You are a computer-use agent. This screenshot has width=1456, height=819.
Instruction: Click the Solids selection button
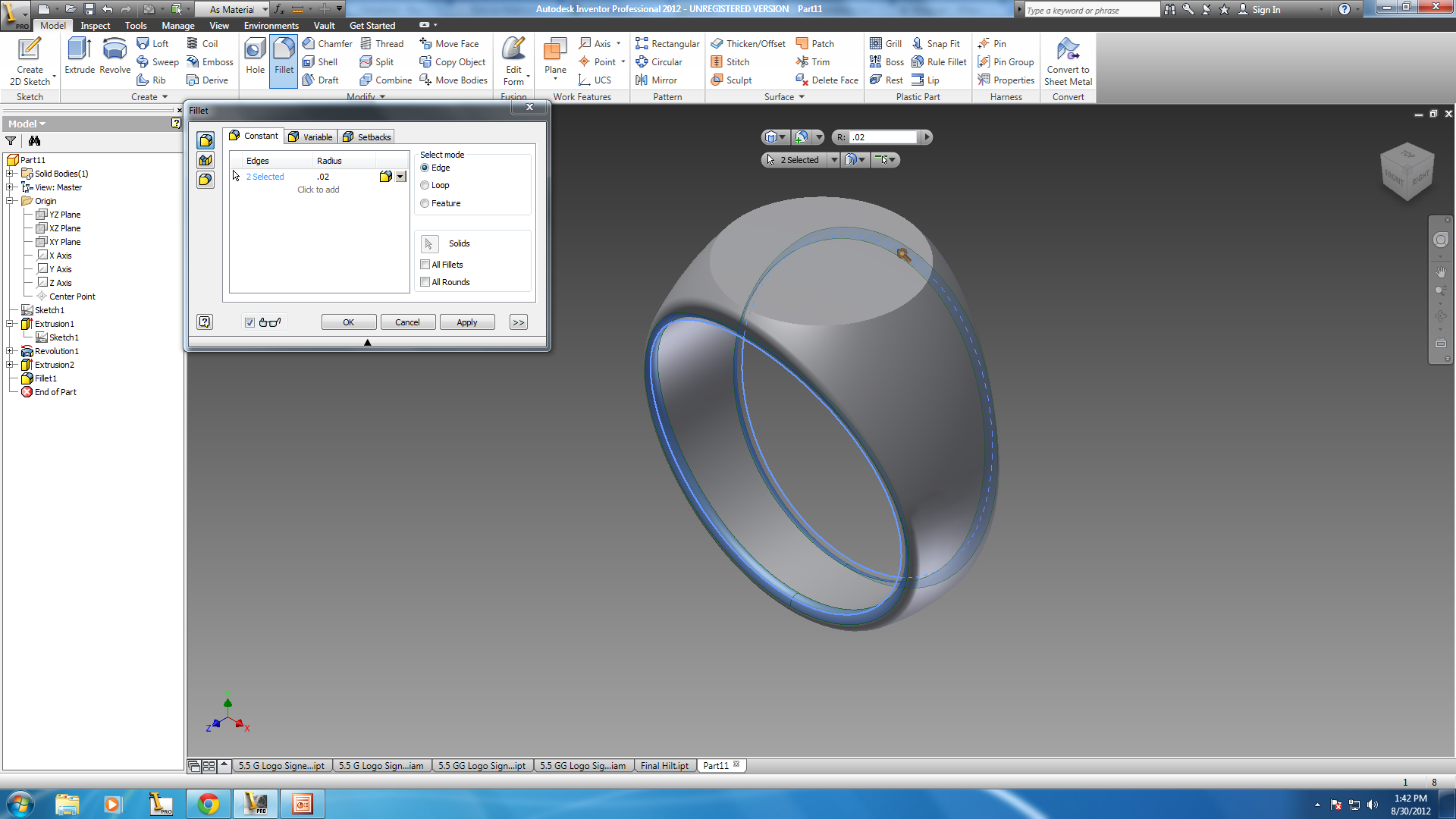pyautogui.click(x=429, y=243)
